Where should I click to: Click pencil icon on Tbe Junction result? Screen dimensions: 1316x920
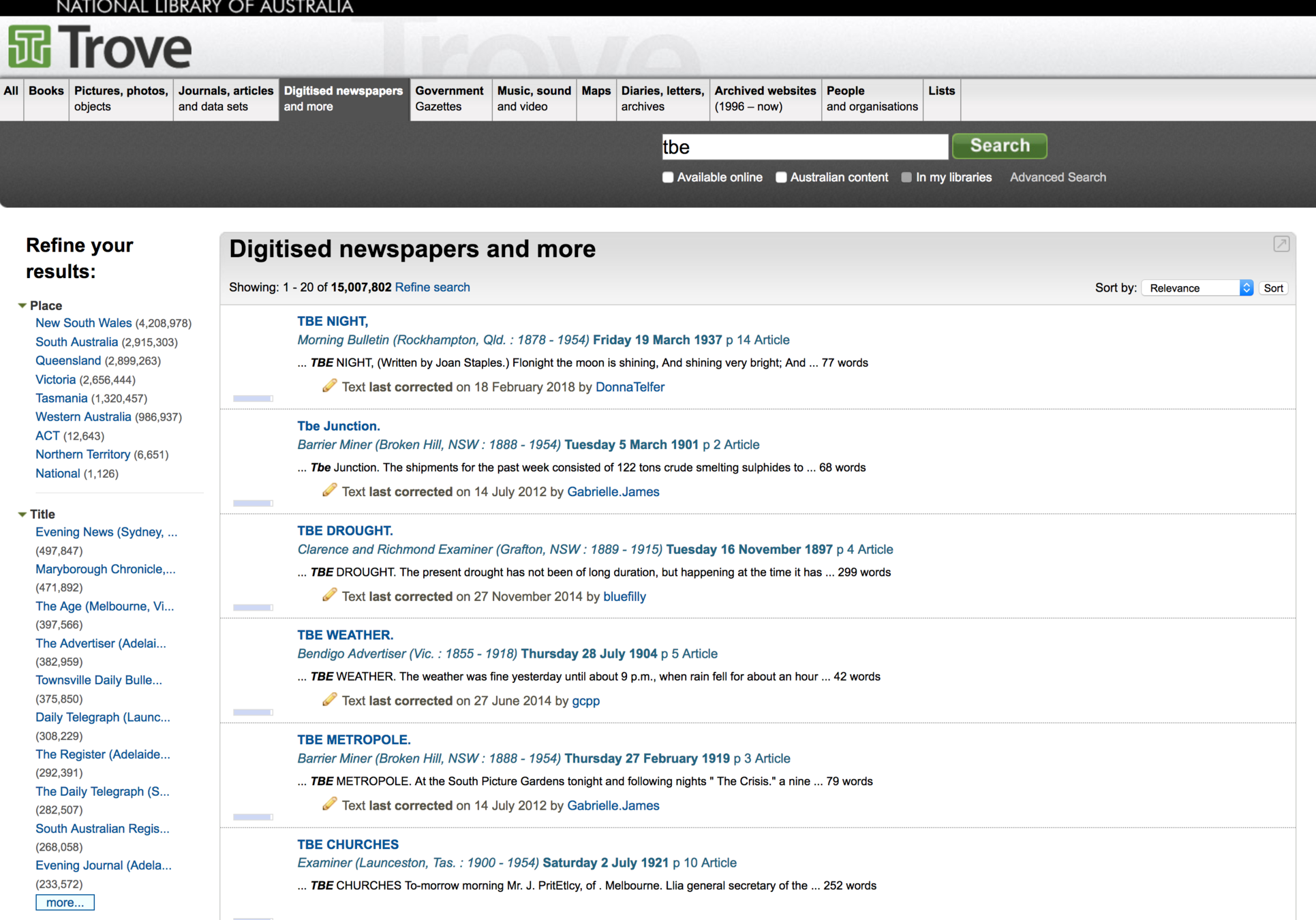329,491
